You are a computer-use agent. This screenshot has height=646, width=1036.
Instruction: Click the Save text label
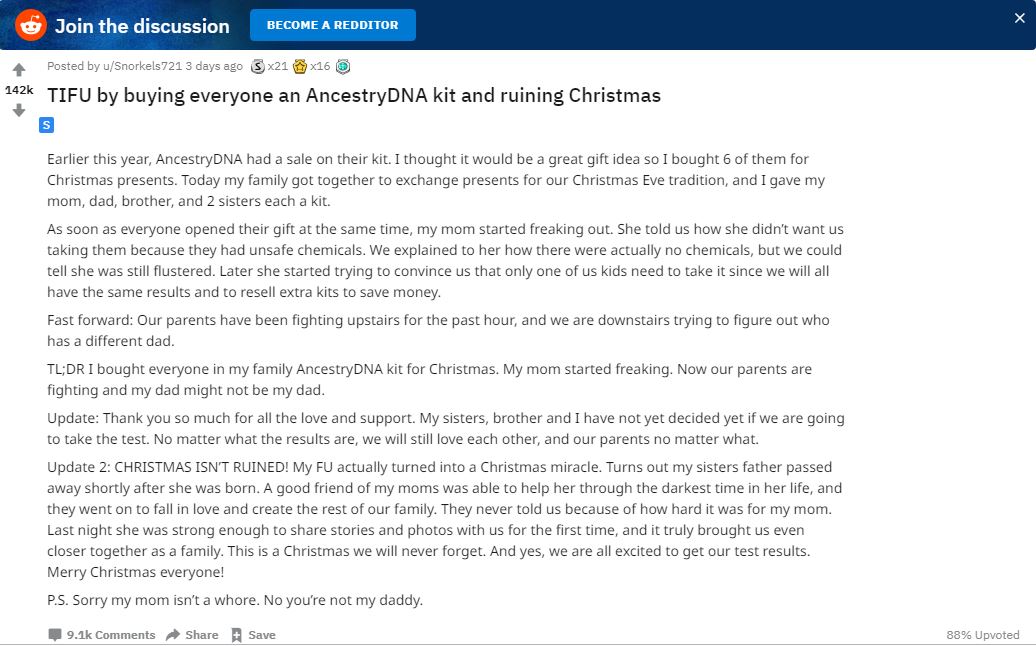tap(262, 635)
